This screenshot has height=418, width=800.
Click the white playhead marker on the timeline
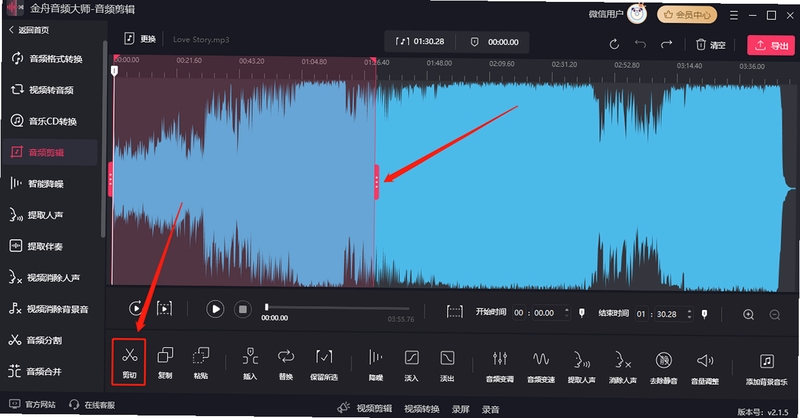[115, 70]
